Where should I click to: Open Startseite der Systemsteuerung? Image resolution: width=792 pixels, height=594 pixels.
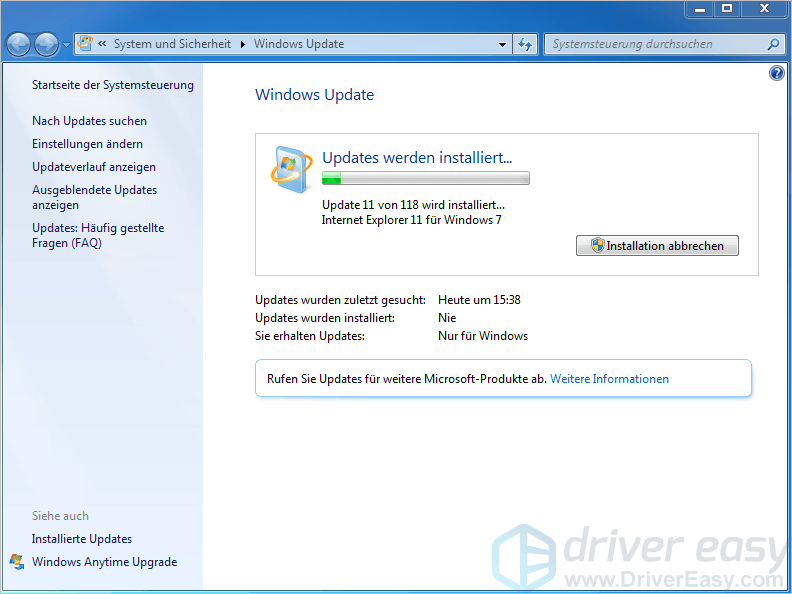(x=113, y=85)
